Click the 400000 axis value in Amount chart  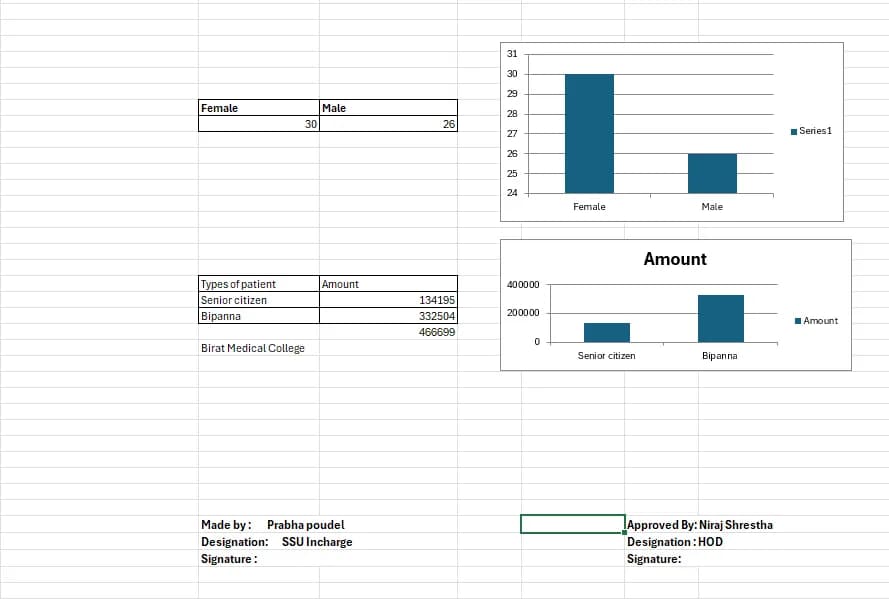[523, 284]
